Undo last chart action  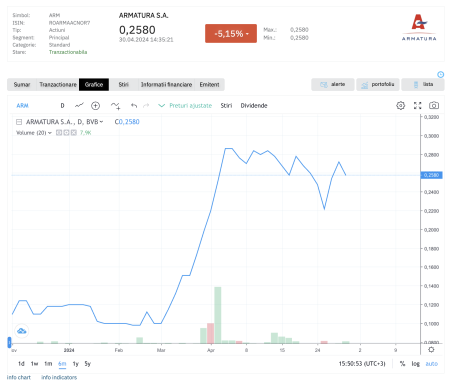coord(134,106)
